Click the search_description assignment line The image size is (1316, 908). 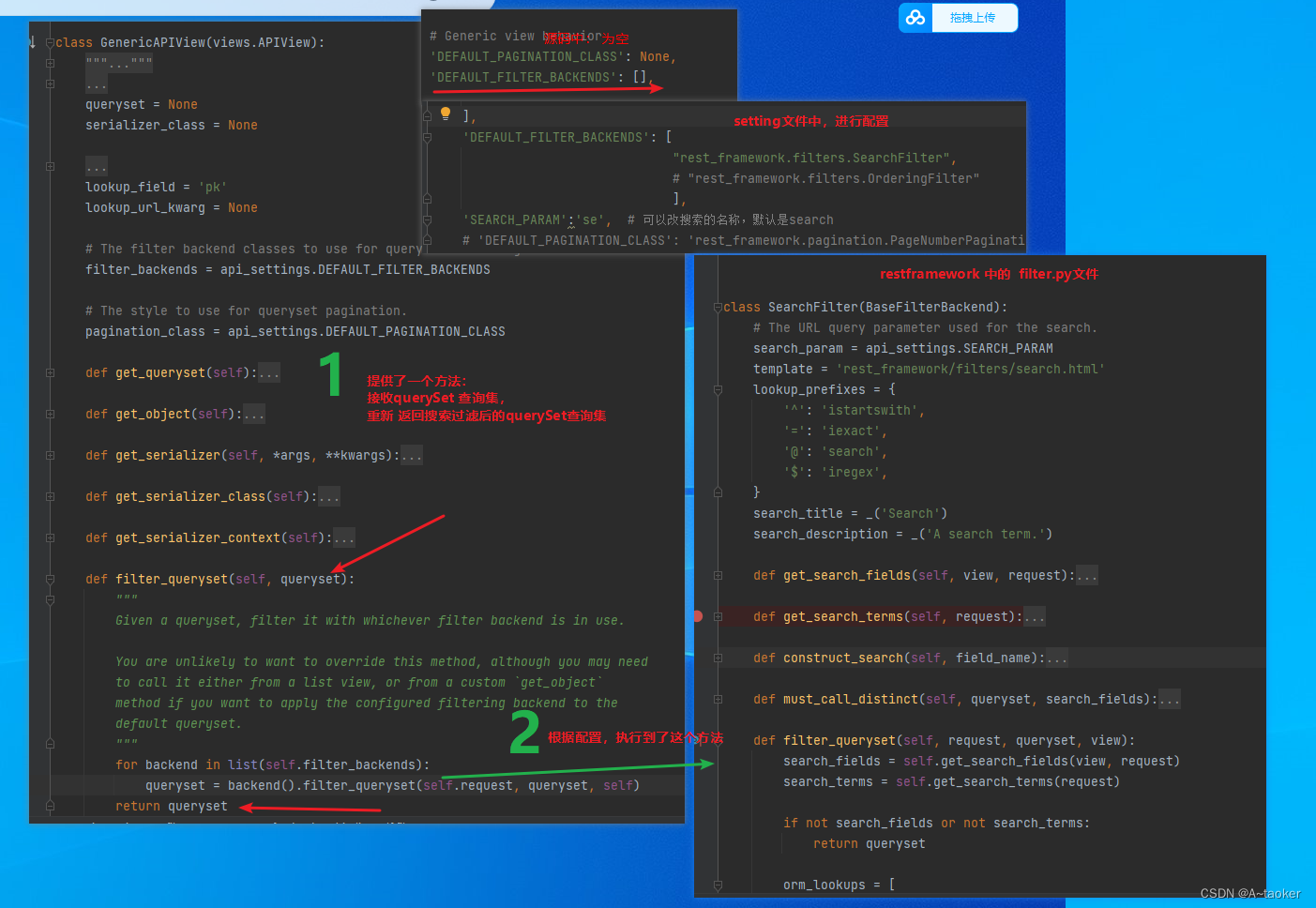pyautogui.click(x=903, y=534)
